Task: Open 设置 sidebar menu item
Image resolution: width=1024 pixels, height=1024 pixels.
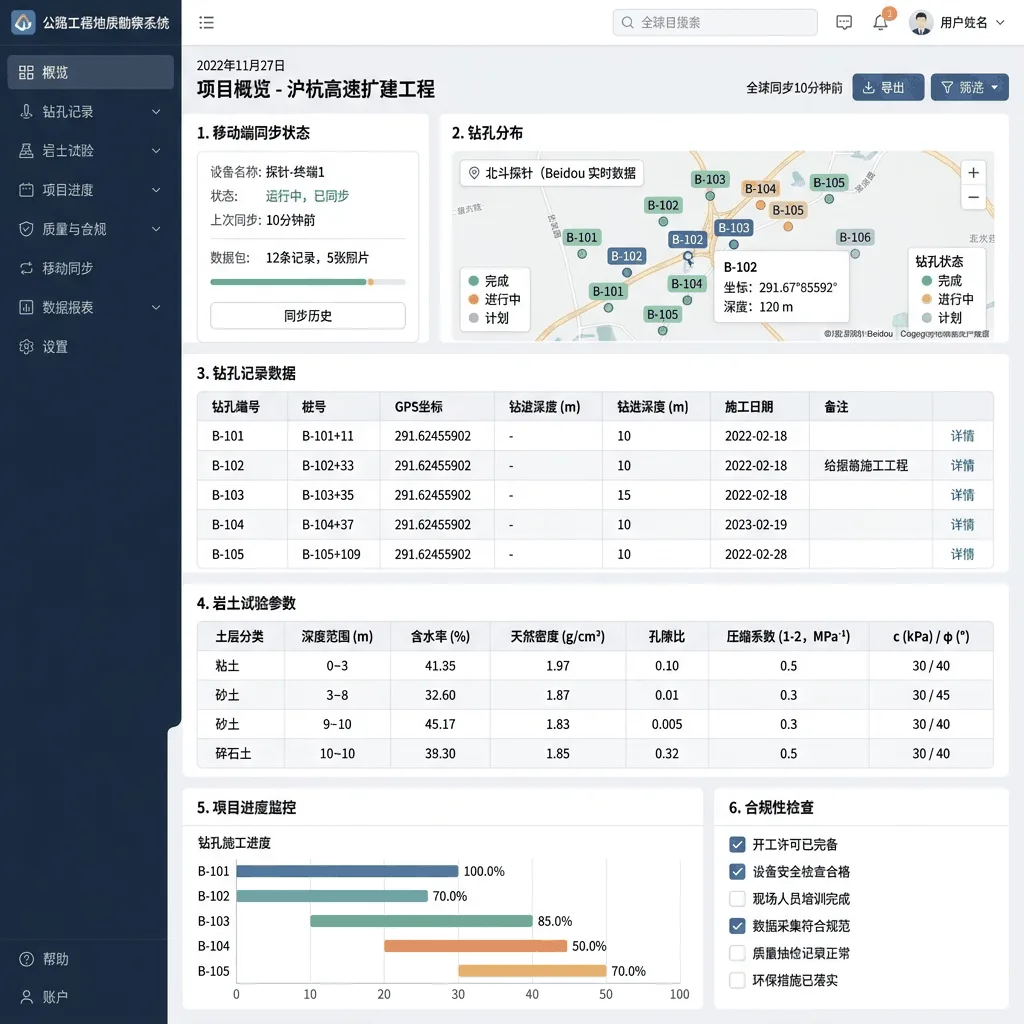Action: 91,347
